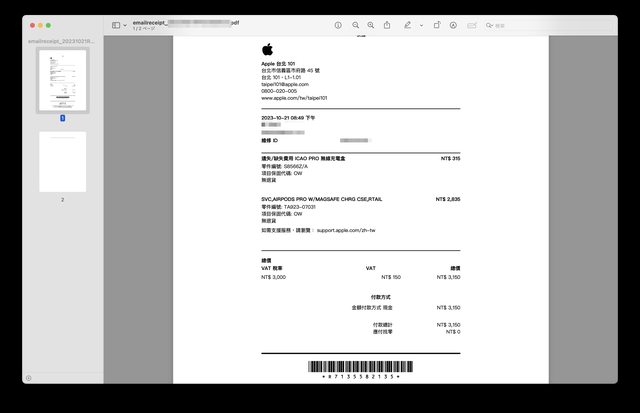Show the Markup toolbar
The width and height of the screenshot is (640, 413).
click(453, 24)
